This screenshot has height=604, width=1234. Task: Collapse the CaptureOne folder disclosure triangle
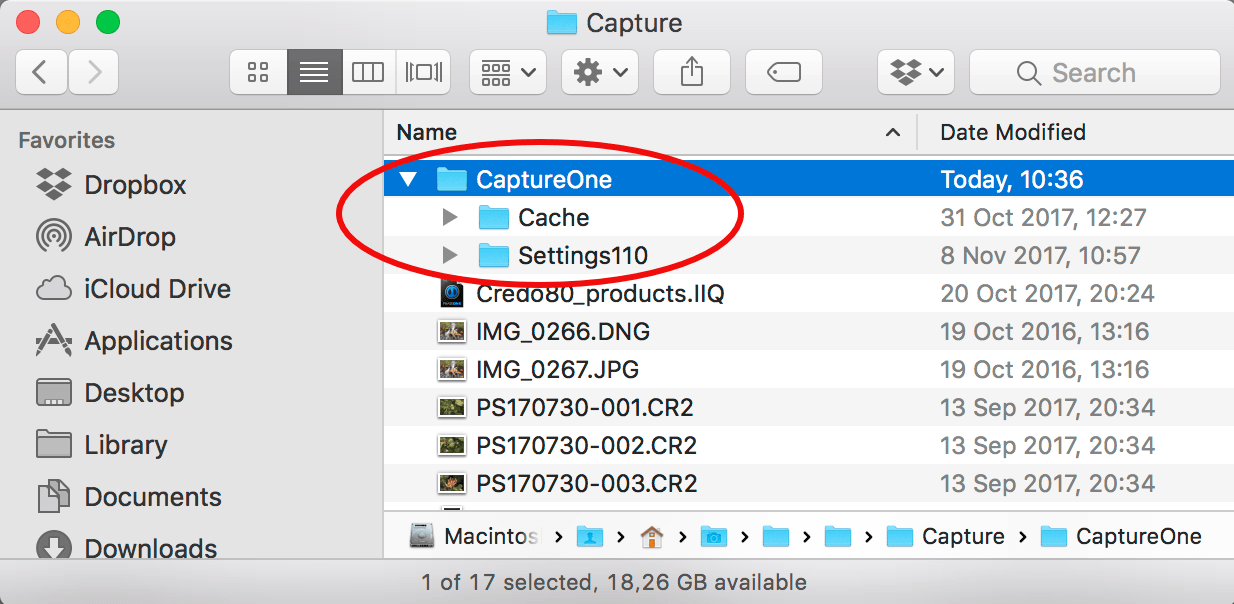pyautogui.click(x=407, y=180)
